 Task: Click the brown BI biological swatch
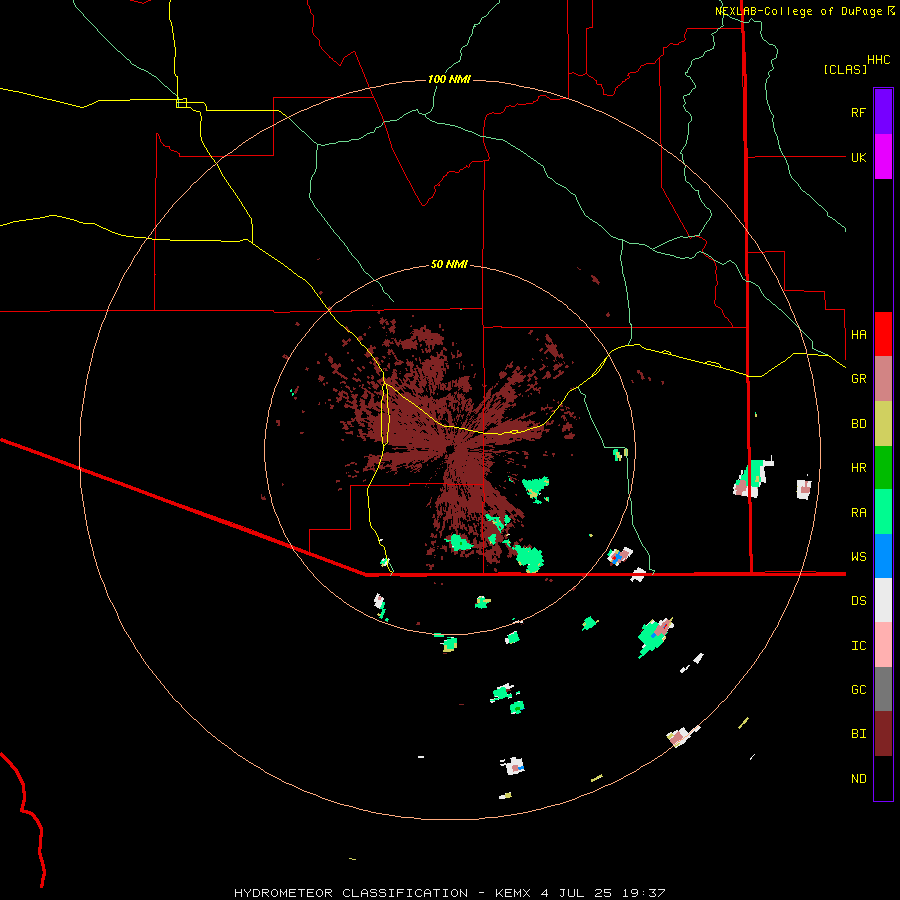click(883, 734)
